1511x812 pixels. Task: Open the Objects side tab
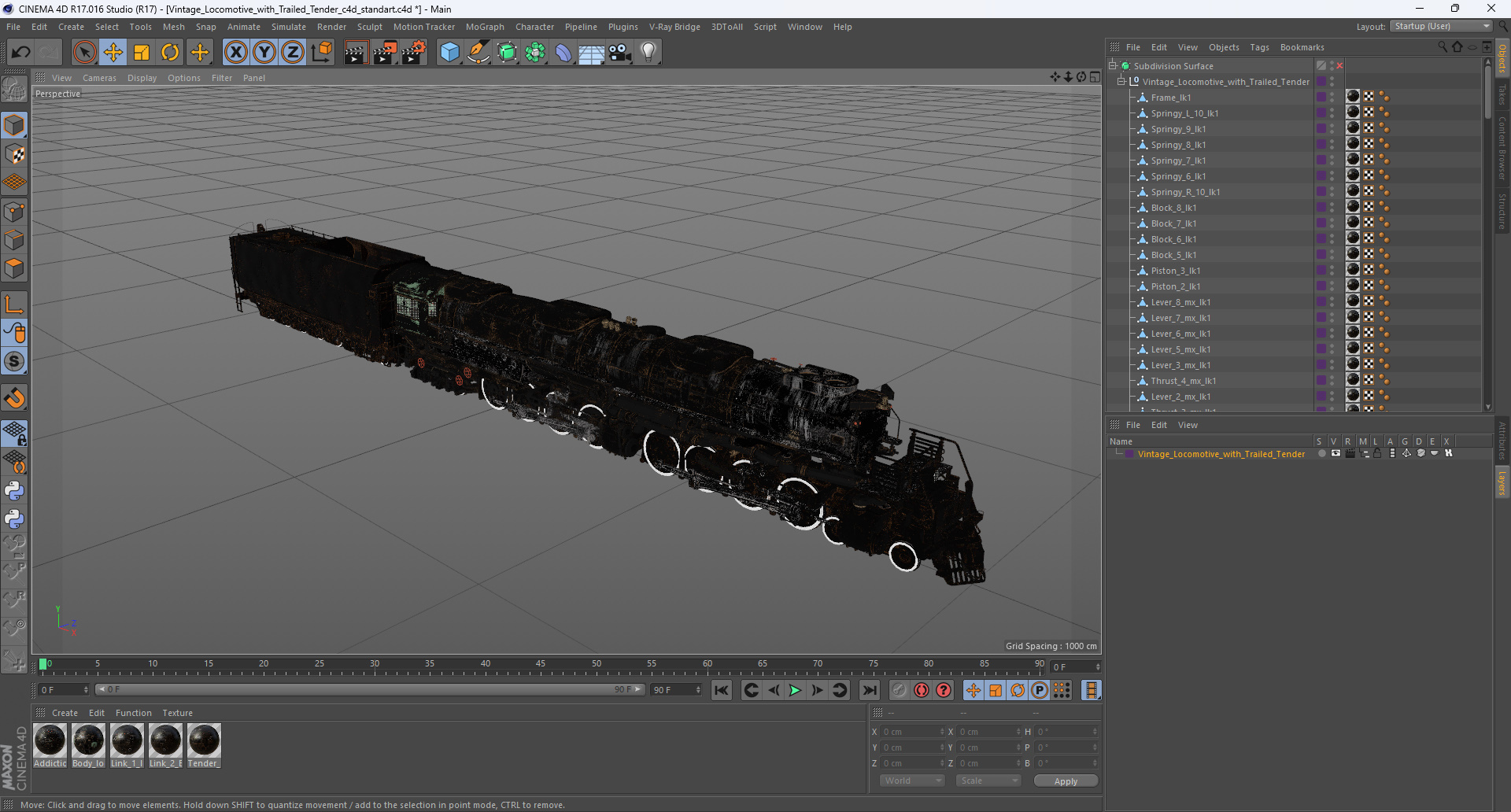pos(1502,59)
